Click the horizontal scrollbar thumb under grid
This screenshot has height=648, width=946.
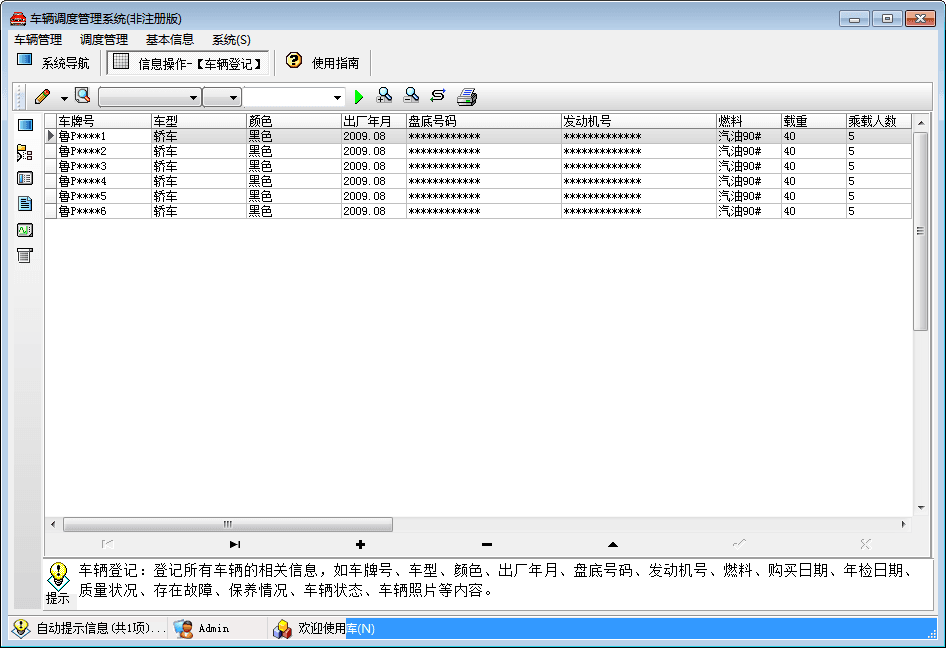point(228,524)
